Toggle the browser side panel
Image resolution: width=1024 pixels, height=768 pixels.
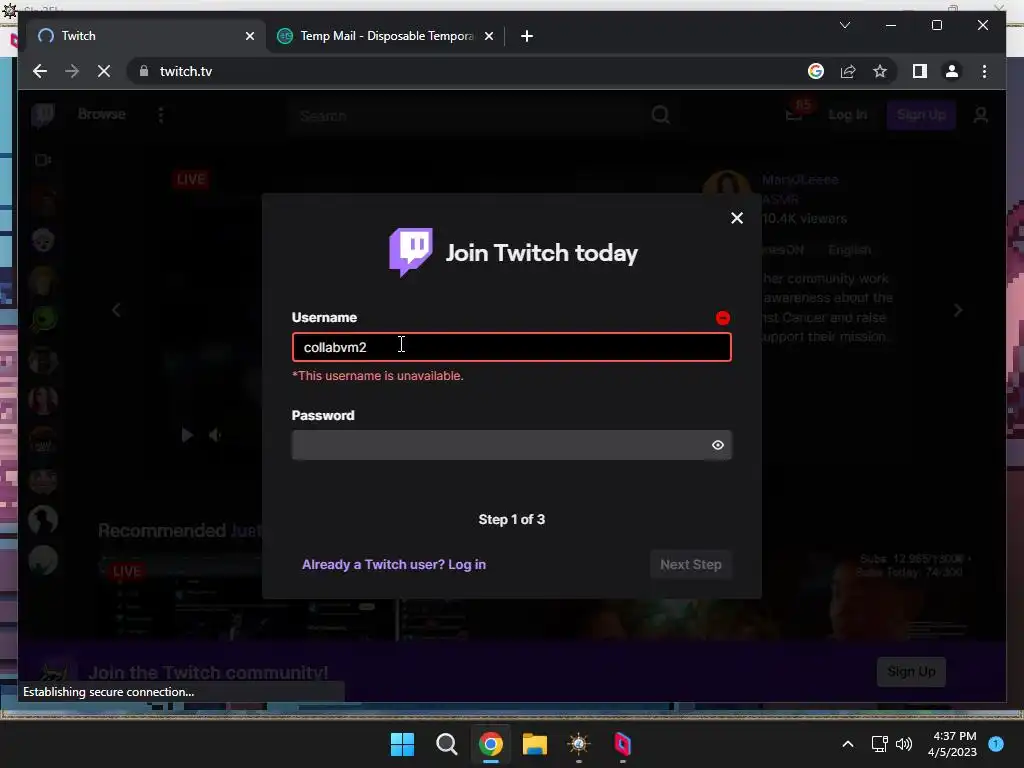click(920, 71)
